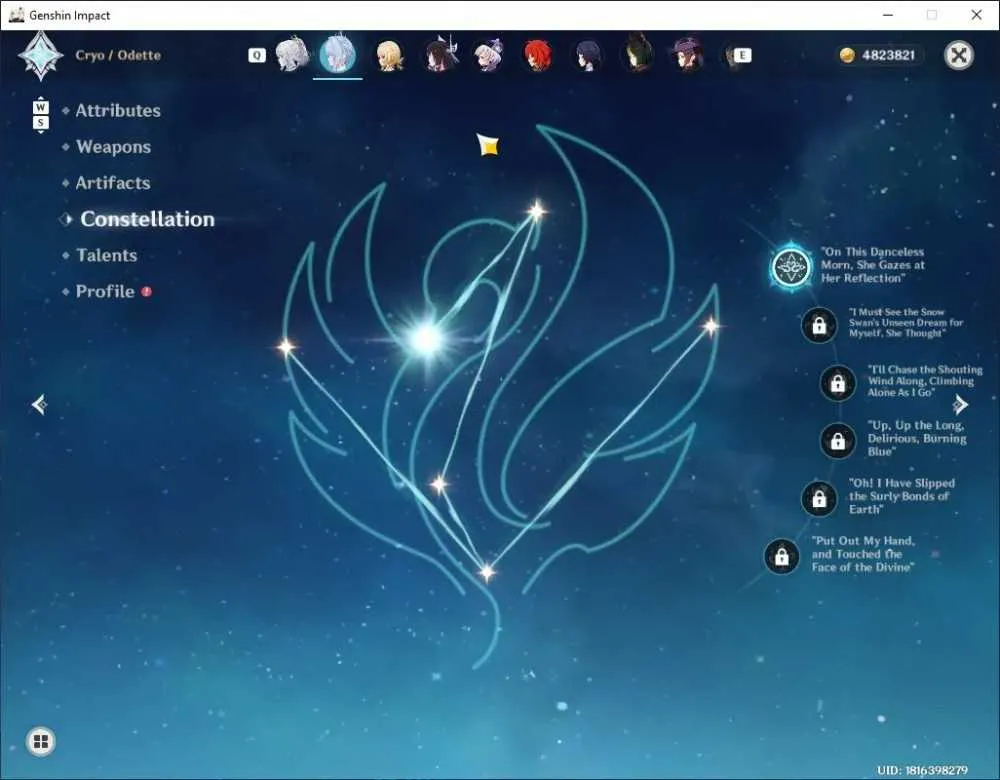This screenshot has width=1000, height=780.
Task: Select the red-haired character portrait
Action: coord(538,55)
